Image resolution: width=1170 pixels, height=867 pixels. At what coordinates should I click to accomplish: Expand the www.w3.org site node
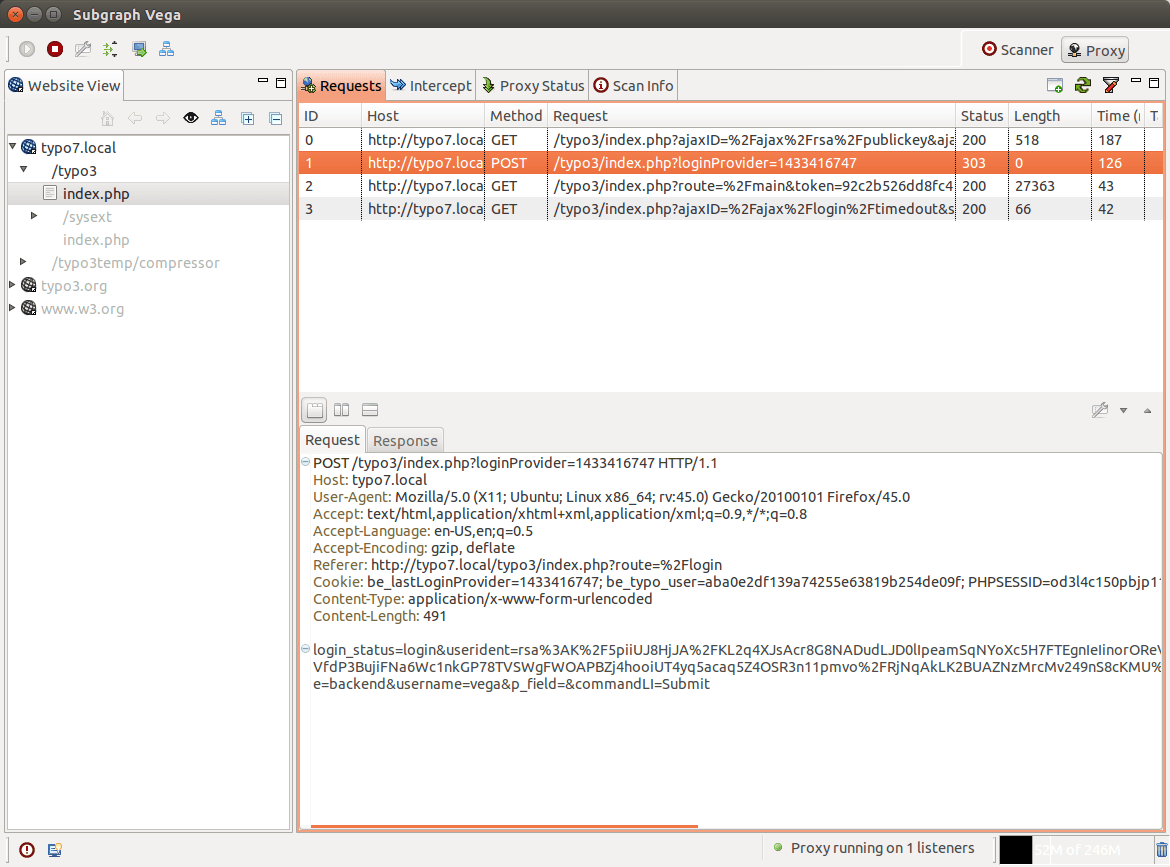(12, 307)
